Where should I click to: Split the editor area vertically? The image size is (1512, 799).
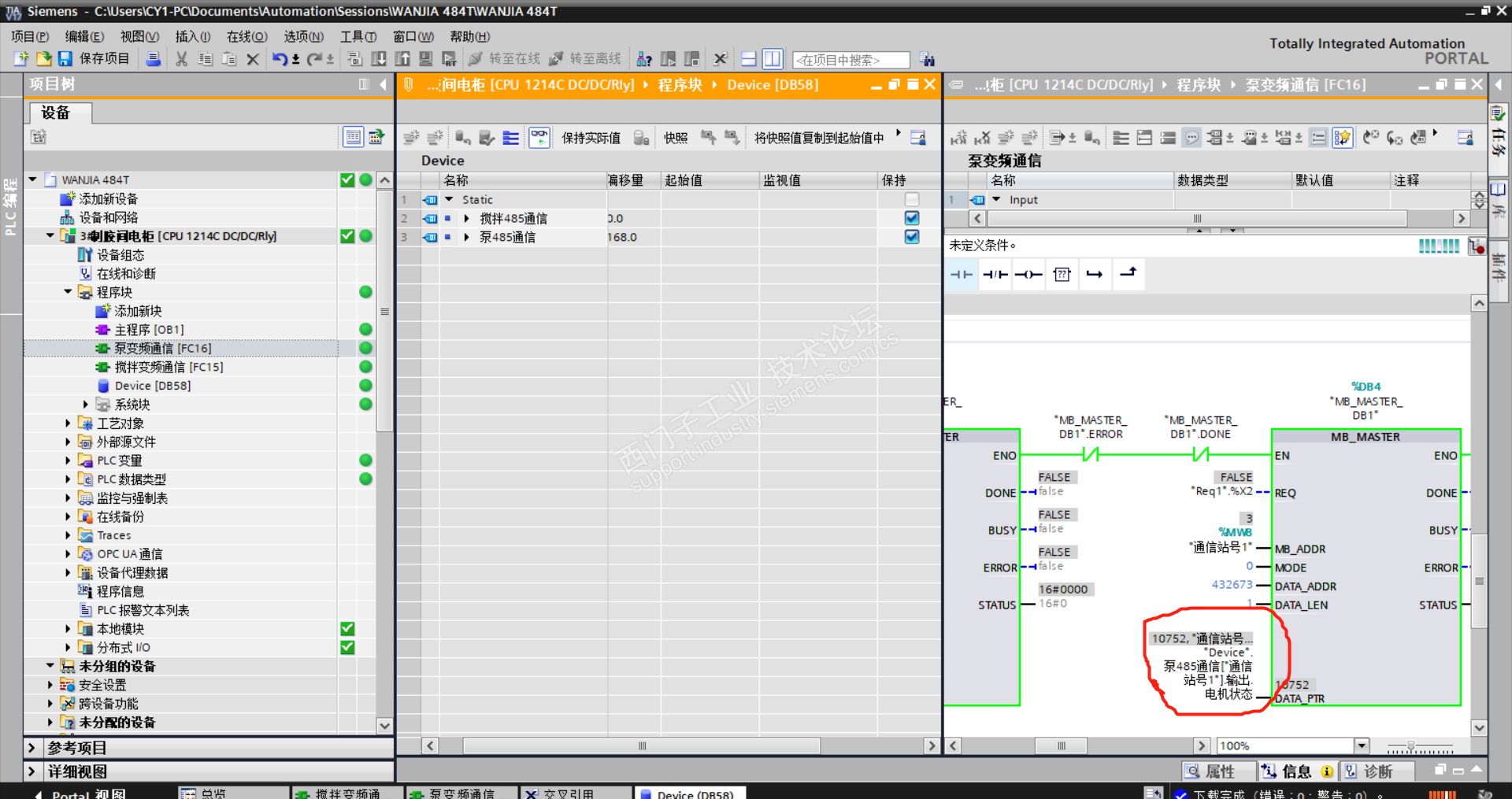click(773, 59)
